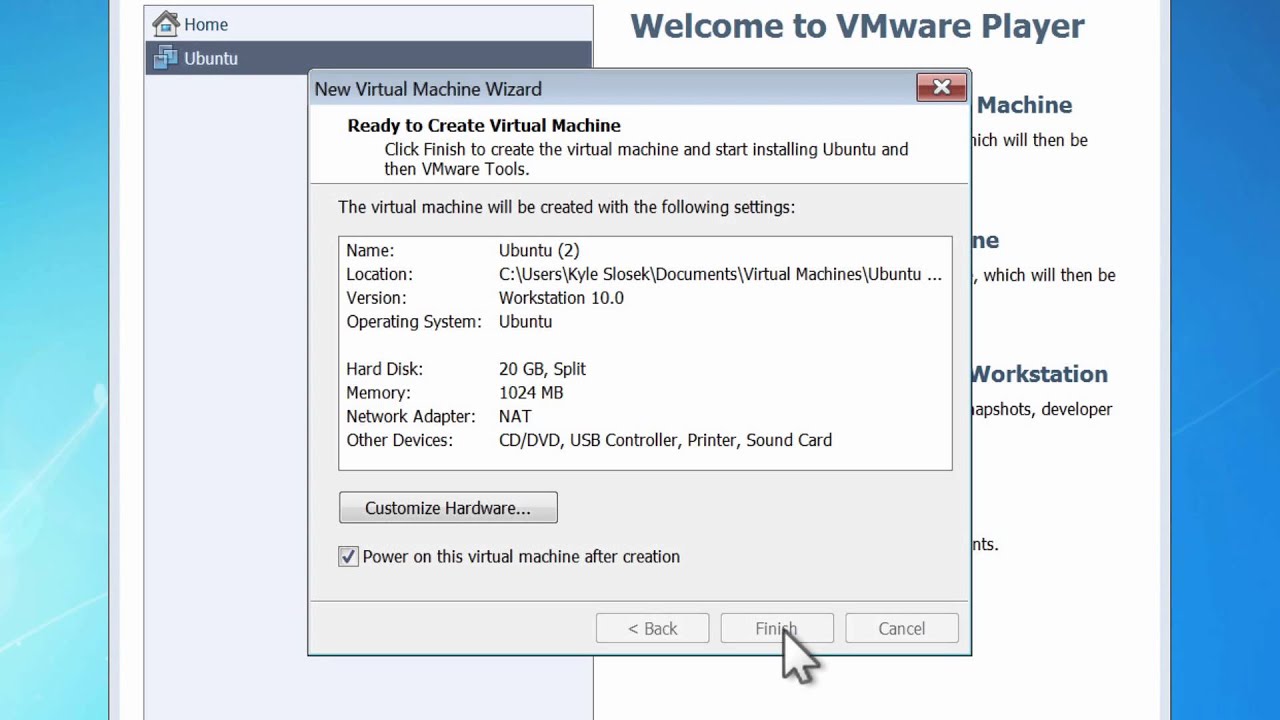Click the Ubuntu virtual machine icon in sidebar
The width and height of the screenshot is (1280, 720).
click(165, 58)
